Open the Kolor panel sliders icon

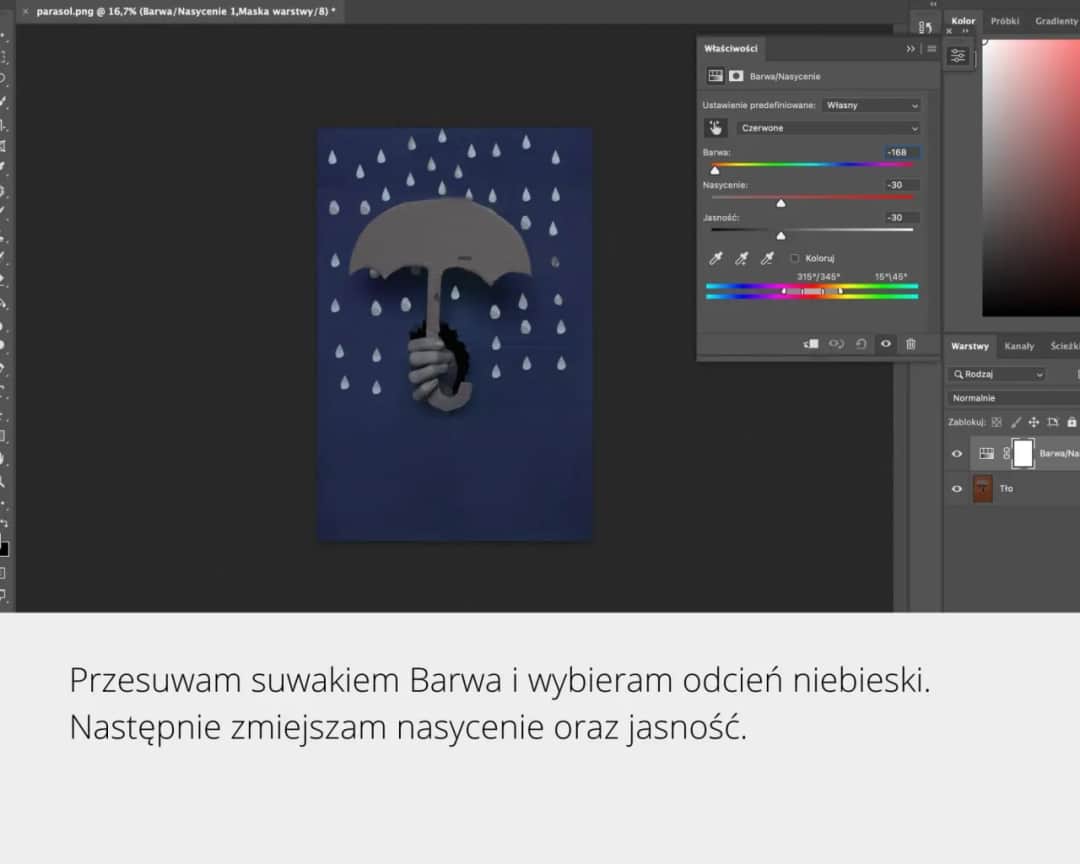pos(958,57)
